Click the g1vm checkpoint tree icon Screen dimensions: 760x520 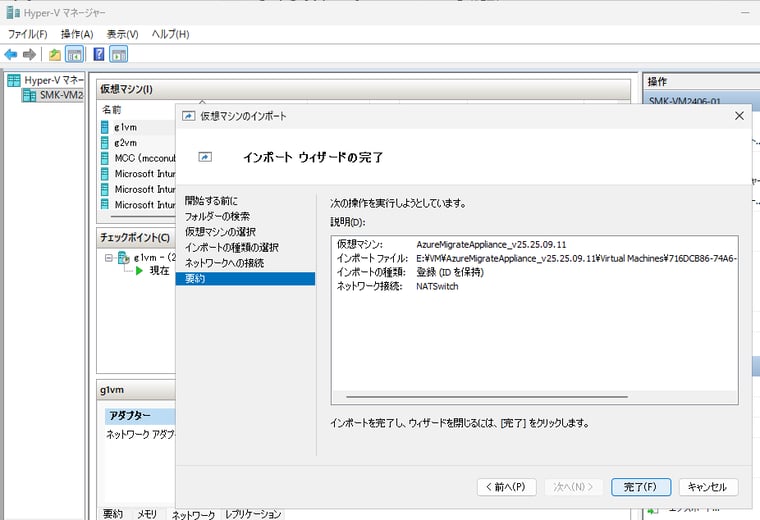coord(124,257)
